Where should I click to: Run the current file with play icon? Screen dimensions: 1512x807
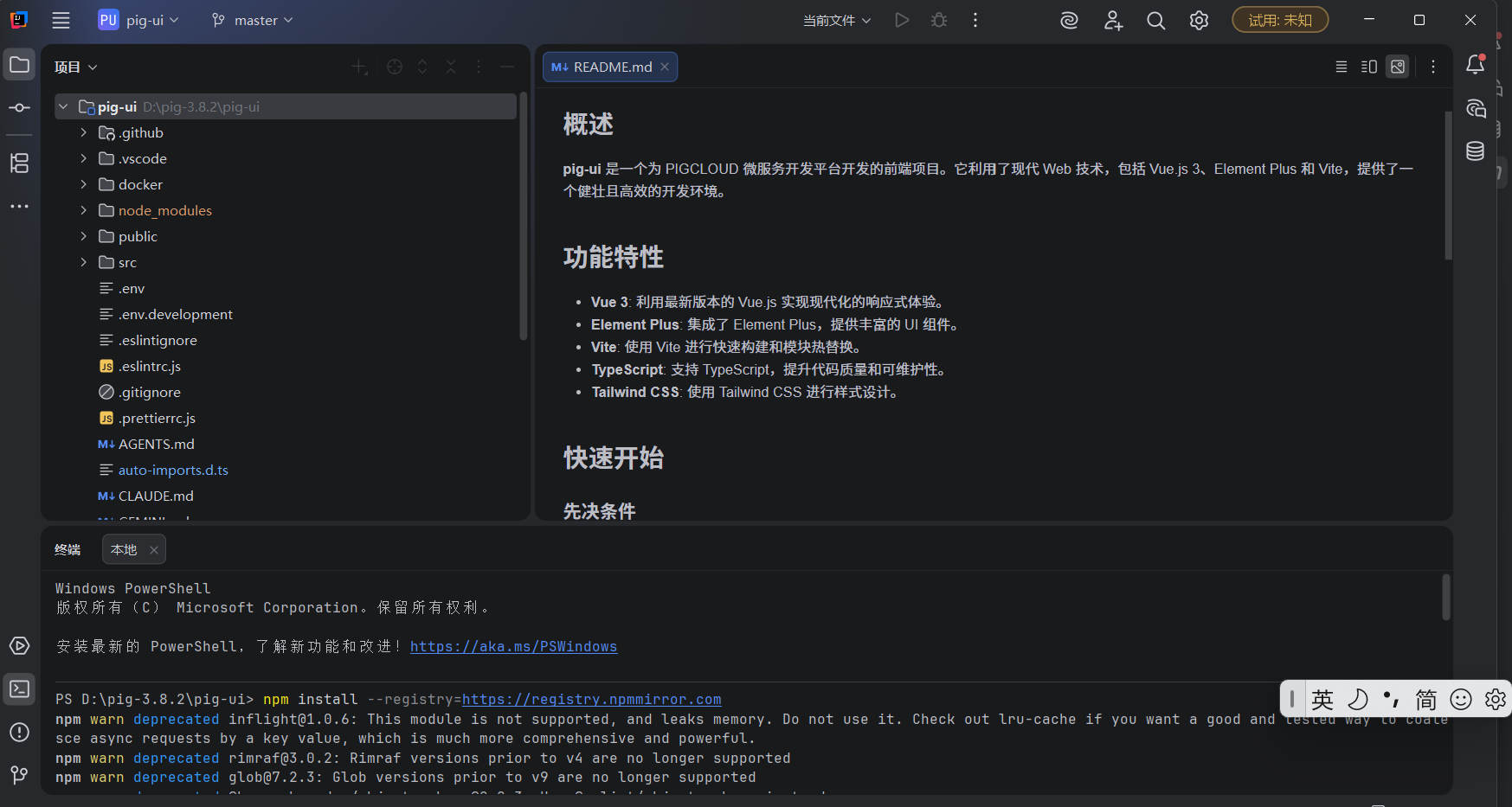(902, 20)
